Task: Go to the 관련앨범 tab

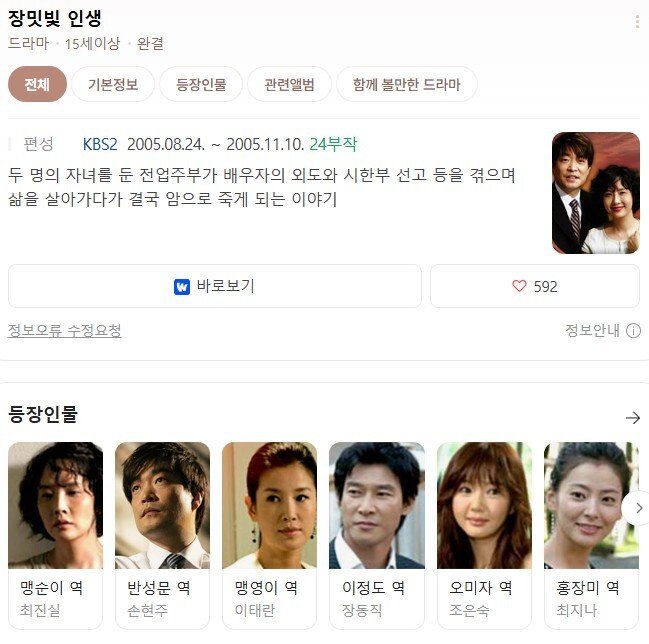Action: coord(289,84)
